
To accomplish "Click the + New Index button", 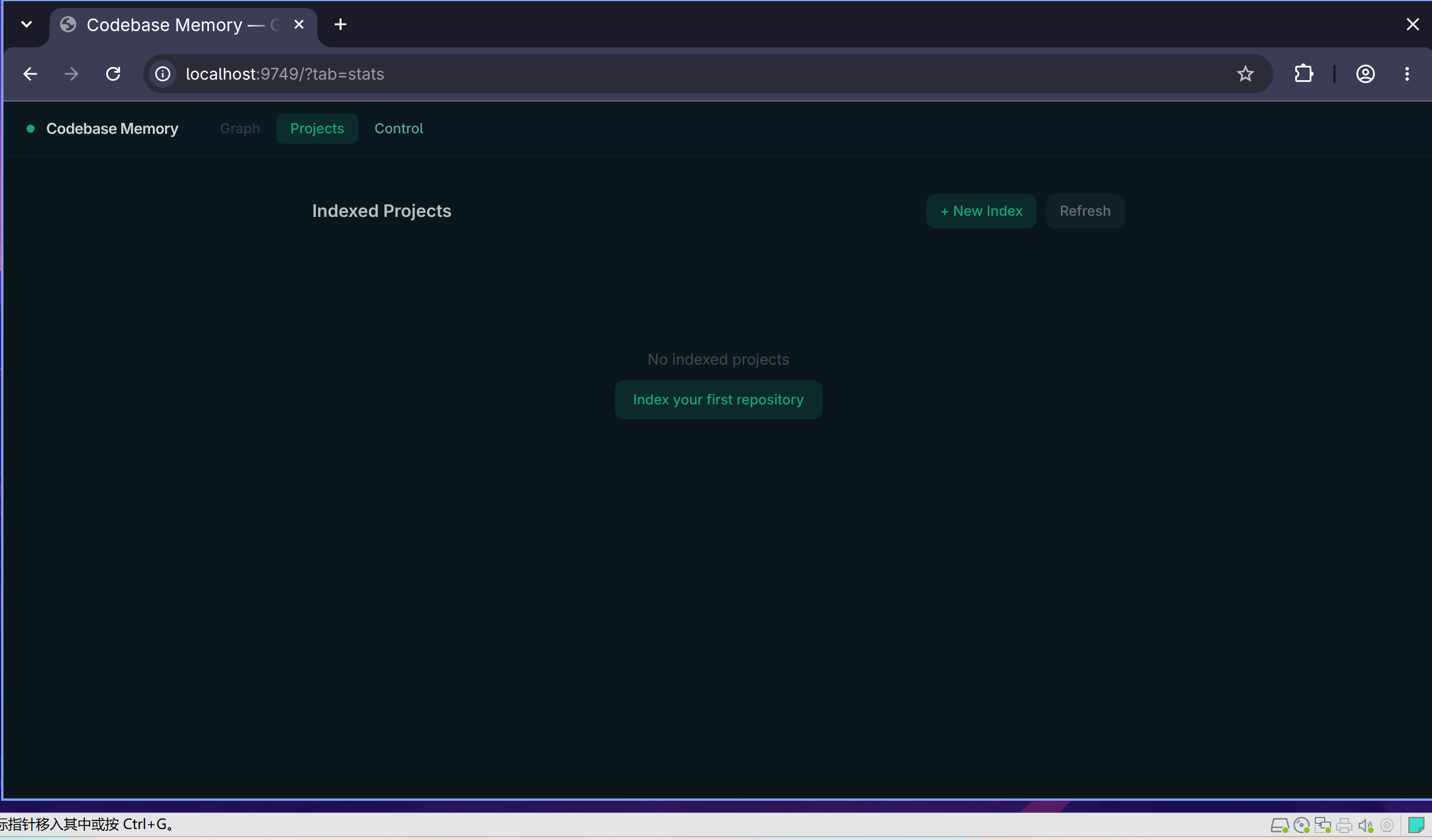I will click(x=981, y=211).
